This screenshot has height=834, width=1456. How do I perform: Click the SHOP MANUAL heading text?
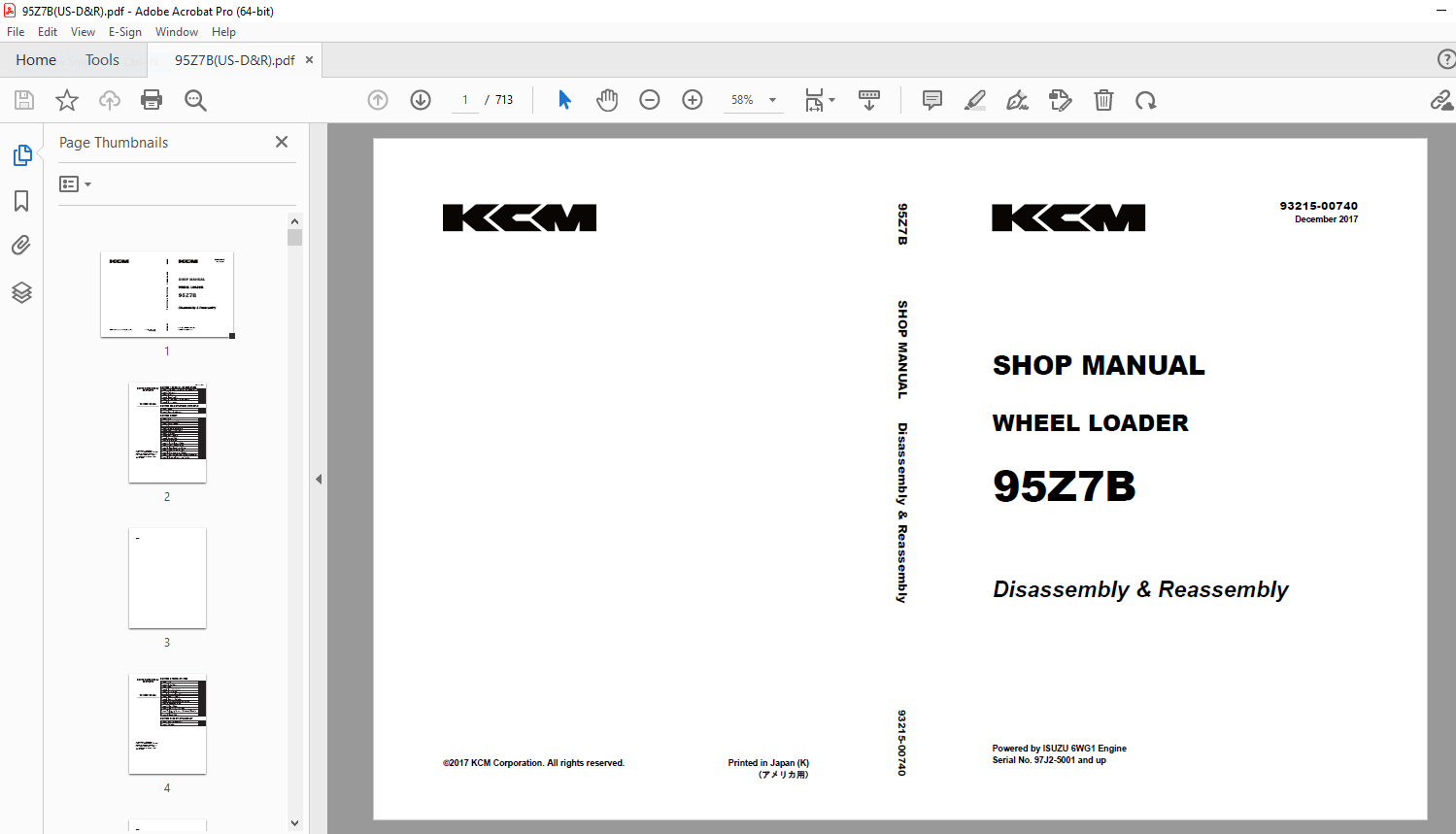click(1099, 365)
